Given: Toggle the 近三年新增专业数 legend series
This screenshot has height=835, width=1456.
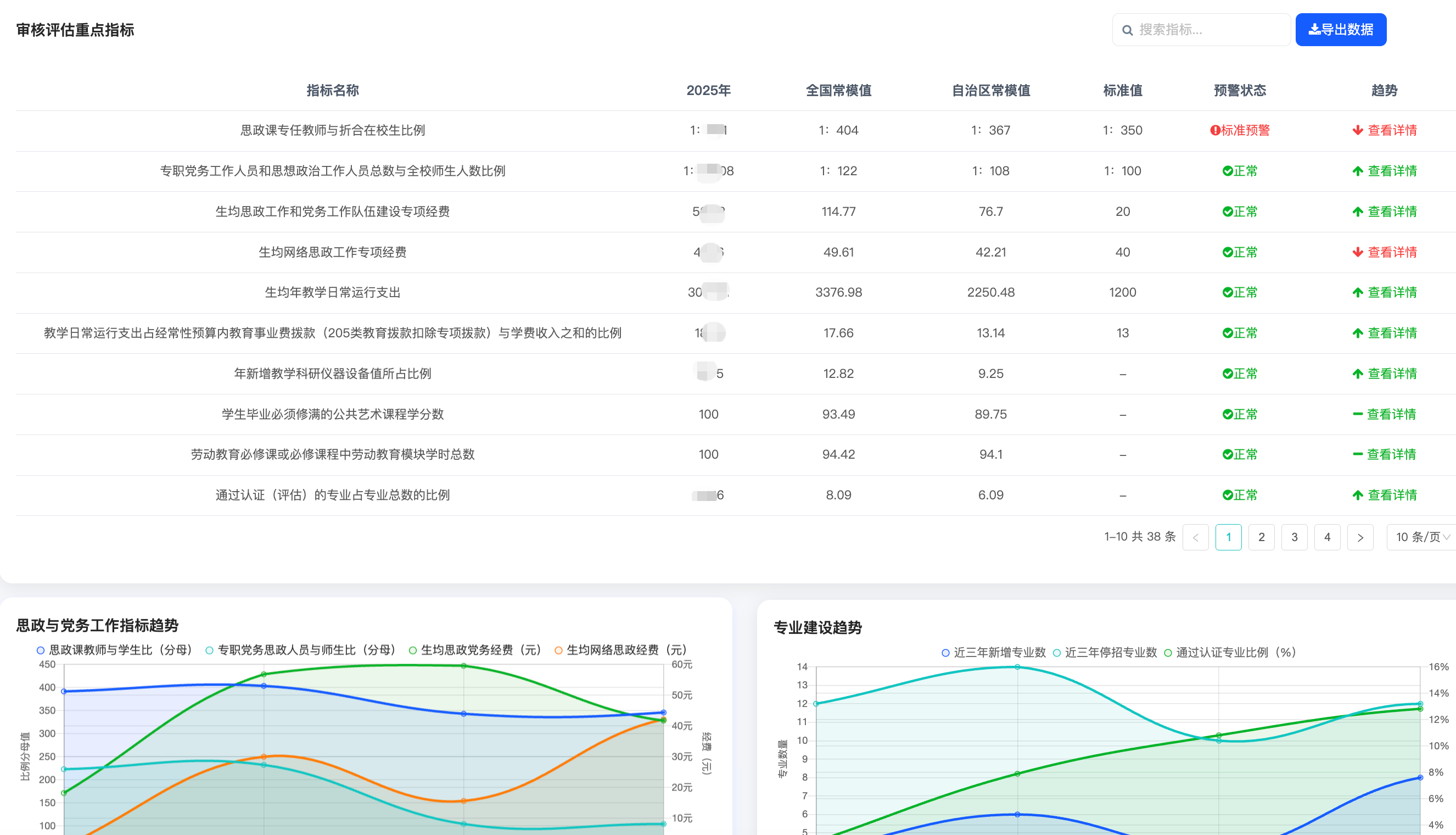Looking at the screenshot, I should (1000, 652).
